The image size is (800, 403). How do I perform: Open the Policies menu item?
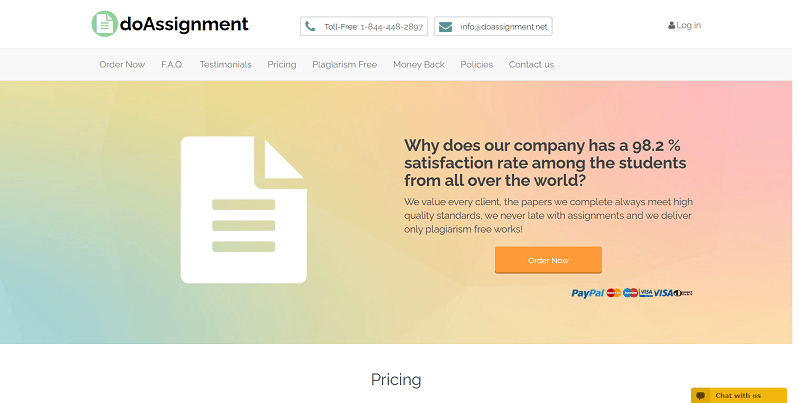[x=476, y=64]
